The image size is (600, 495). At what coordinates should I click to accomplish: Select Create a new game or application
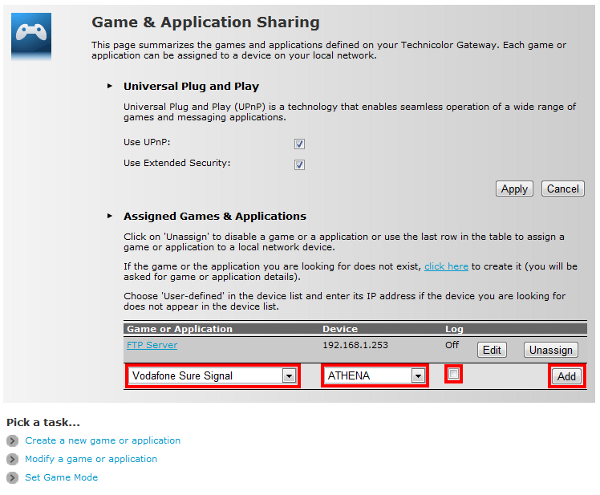click(x=103, y=441)
